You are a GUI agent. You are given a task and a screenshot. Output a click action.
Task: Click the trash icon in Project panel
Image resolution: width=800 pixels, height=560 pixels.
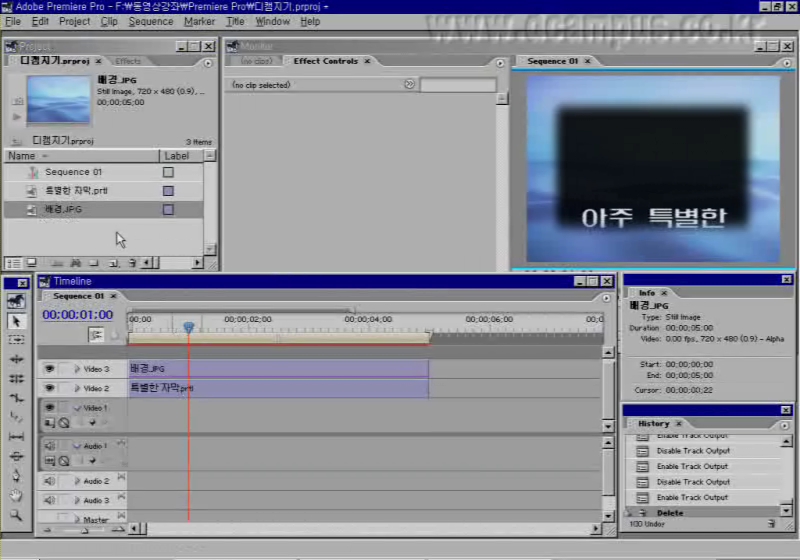coord(132,263)
